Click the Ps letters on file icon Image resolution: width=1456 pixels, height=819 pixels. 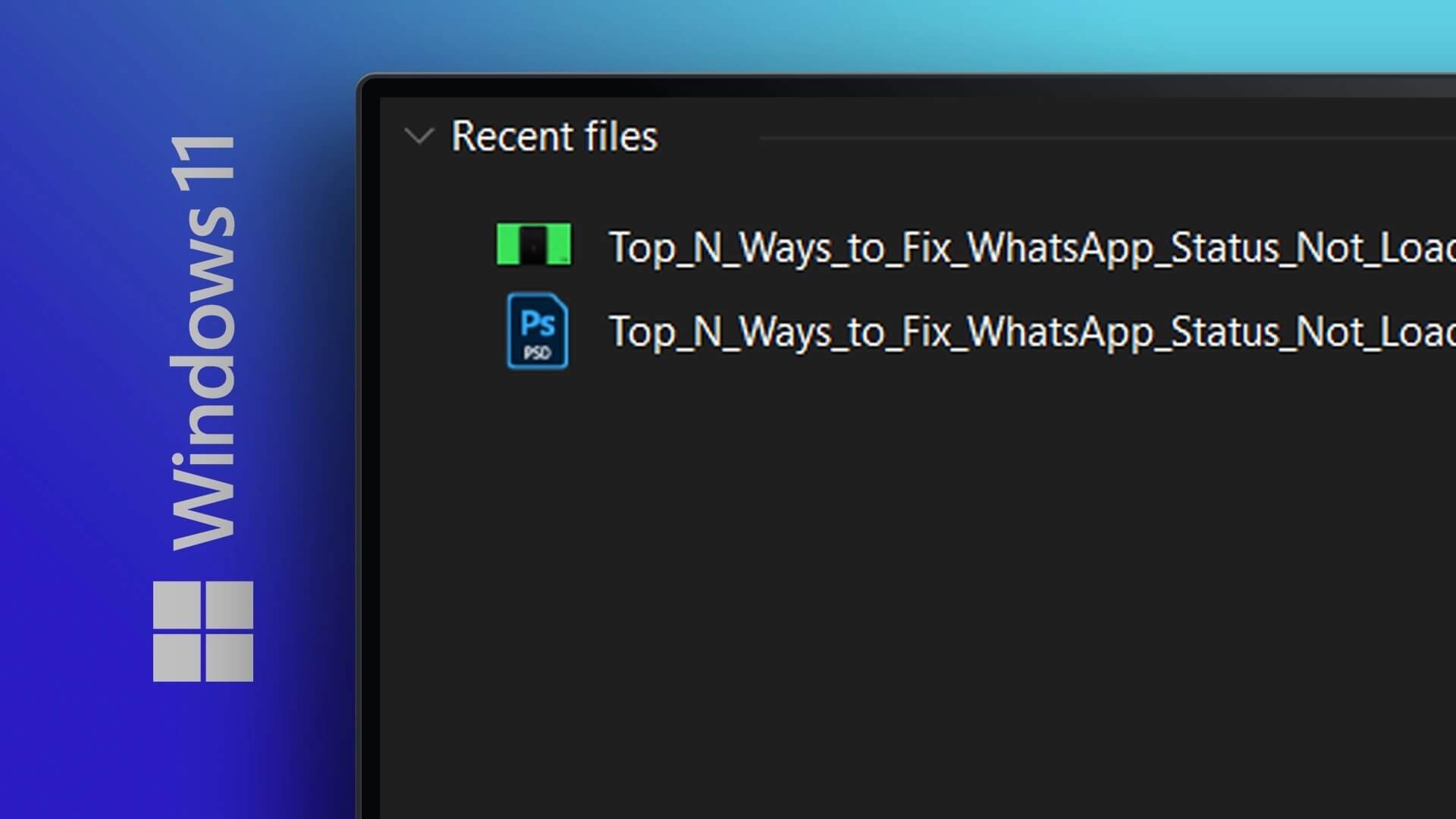pyautogui.click(x=538, y=324)
